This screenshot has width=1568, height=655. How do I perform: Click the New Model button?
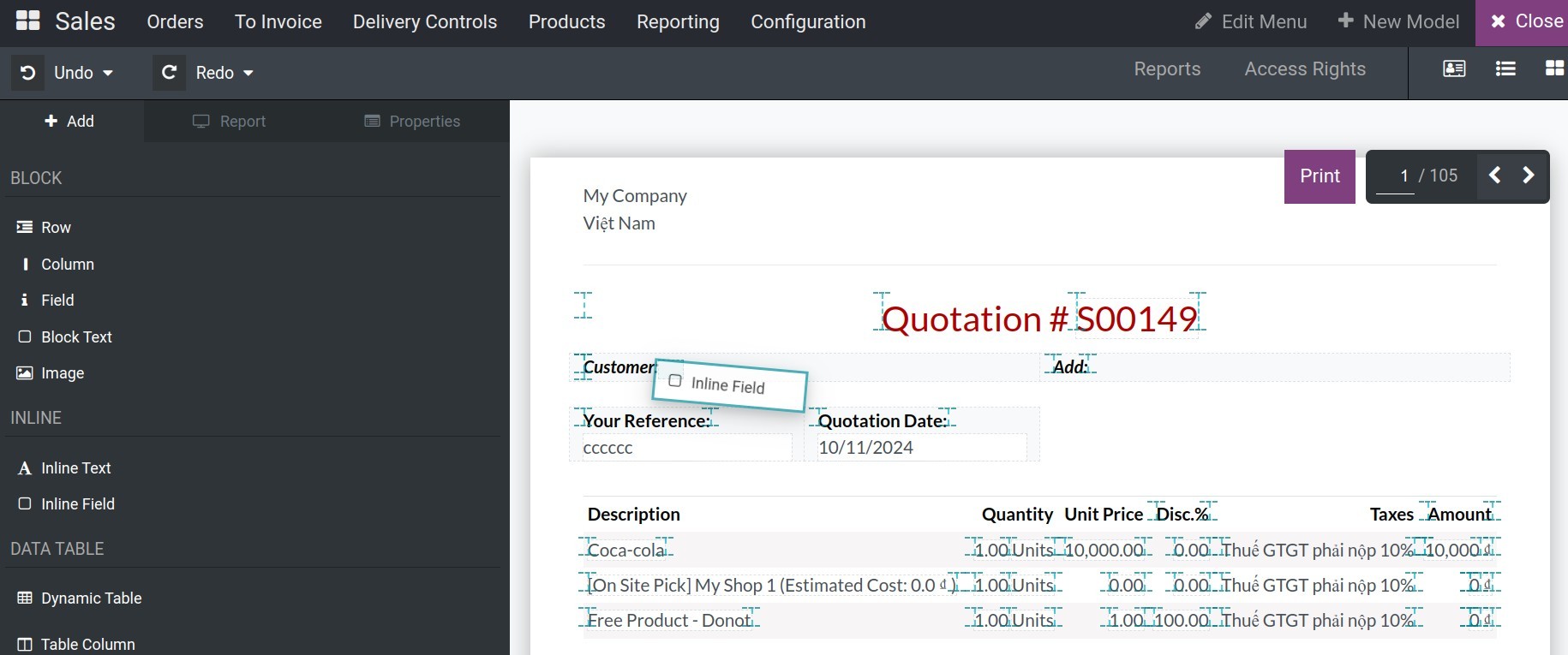[1398, 22]
